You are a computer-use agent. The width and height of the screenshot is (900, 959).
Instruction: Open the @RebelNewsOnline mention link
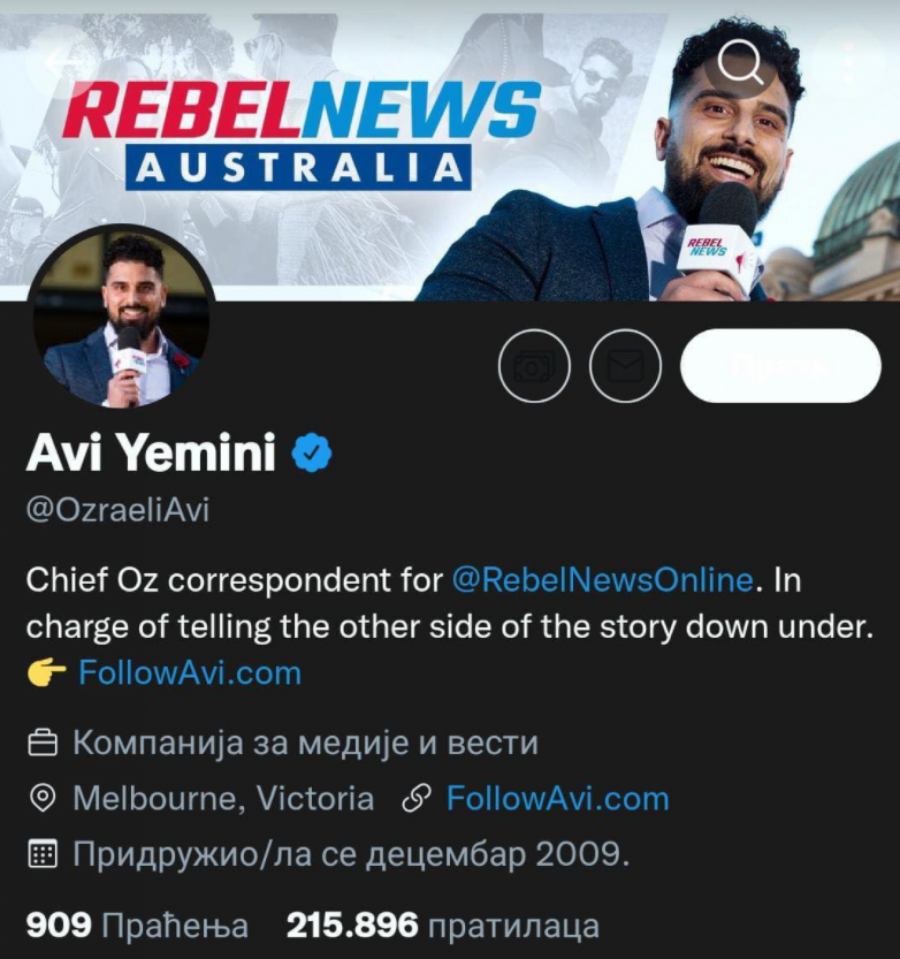[x=602, y=580]
